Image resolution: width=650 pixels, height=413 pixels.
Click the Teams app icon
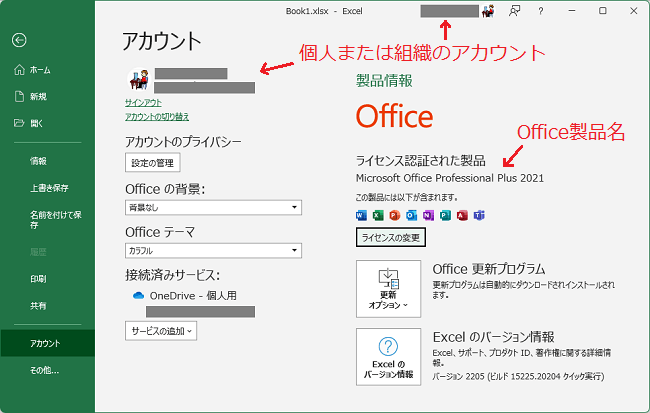[479, 215]
